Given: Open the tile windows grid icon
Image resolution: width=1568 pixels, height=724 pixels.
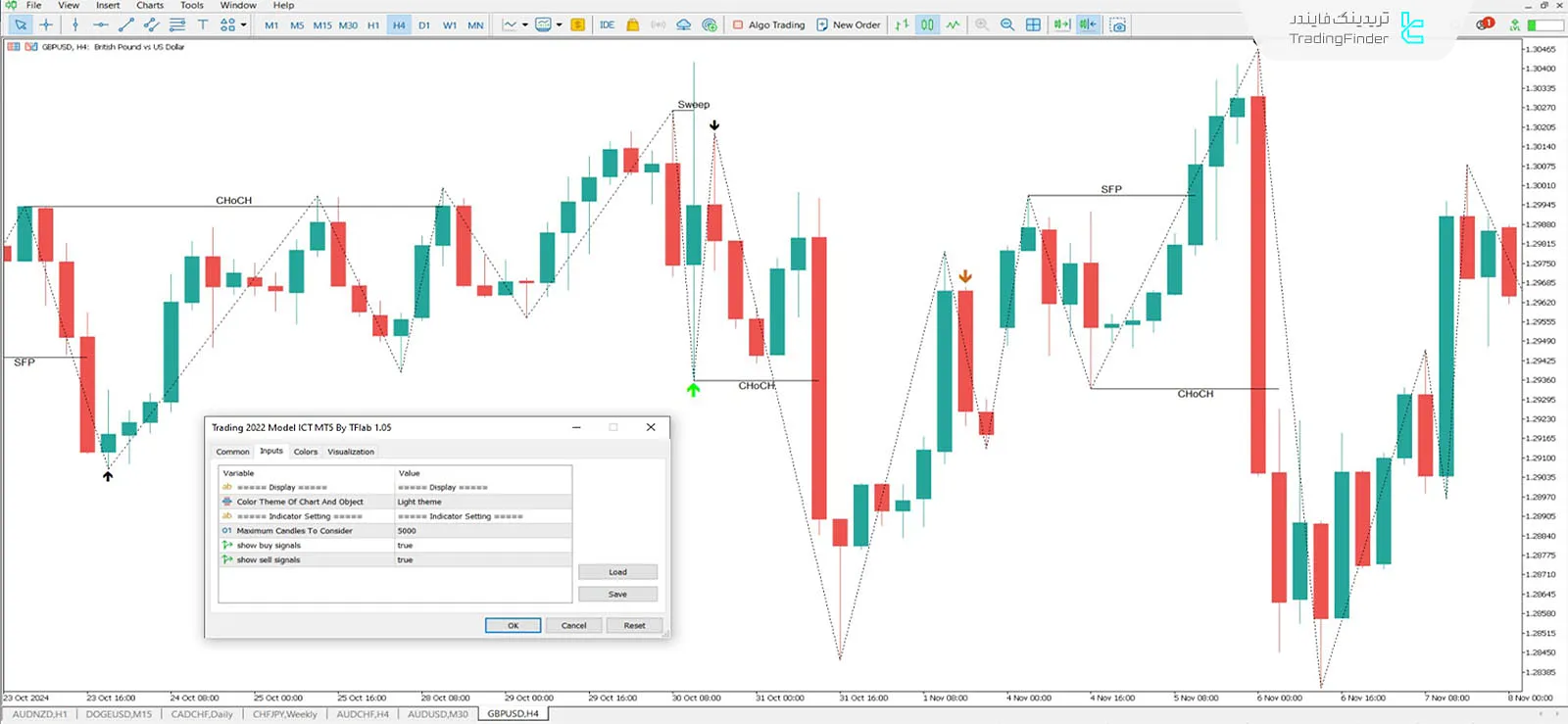Looking at the screenshot, I should tap(1033, 24).
